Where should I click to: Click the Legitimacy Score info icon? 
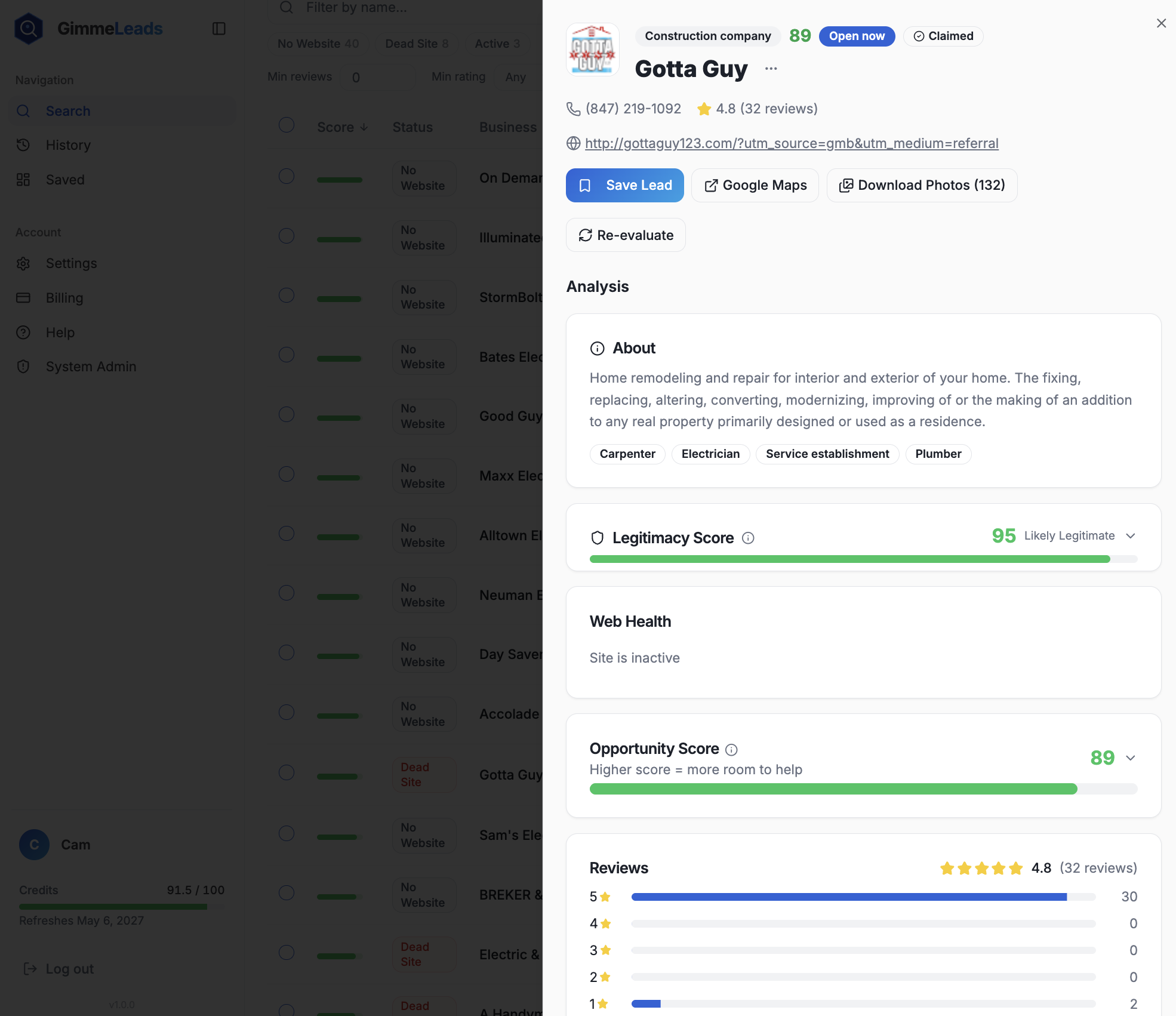pyautogui.click(x=748, y=538)
